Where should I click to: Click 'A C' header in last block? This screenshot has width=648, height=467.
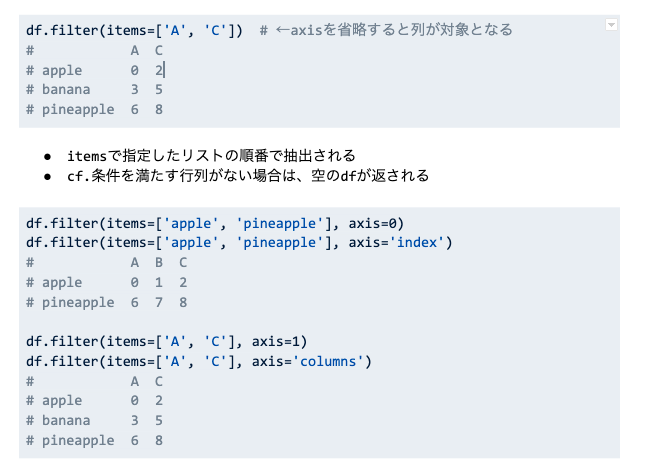146,381
